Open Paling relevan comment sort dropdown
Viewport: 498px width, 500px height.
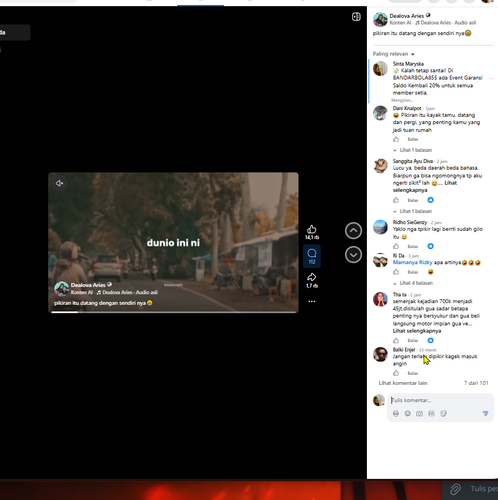[393, 54]
